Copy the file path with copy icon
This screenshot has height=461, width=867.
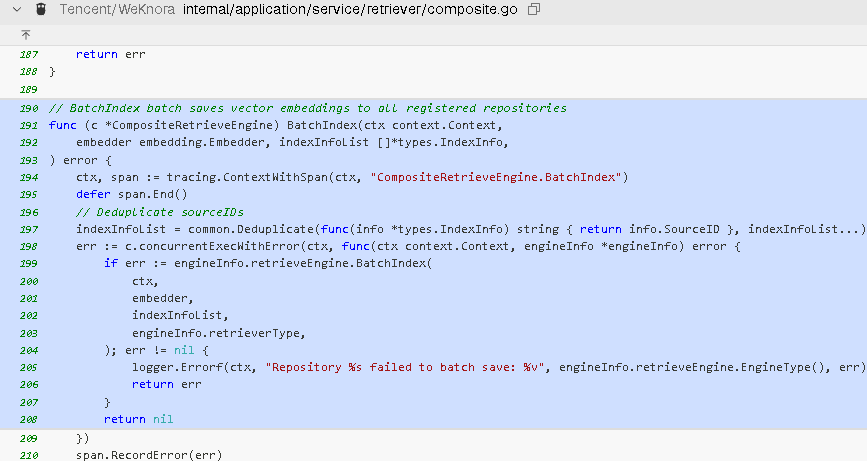(534, 9)
